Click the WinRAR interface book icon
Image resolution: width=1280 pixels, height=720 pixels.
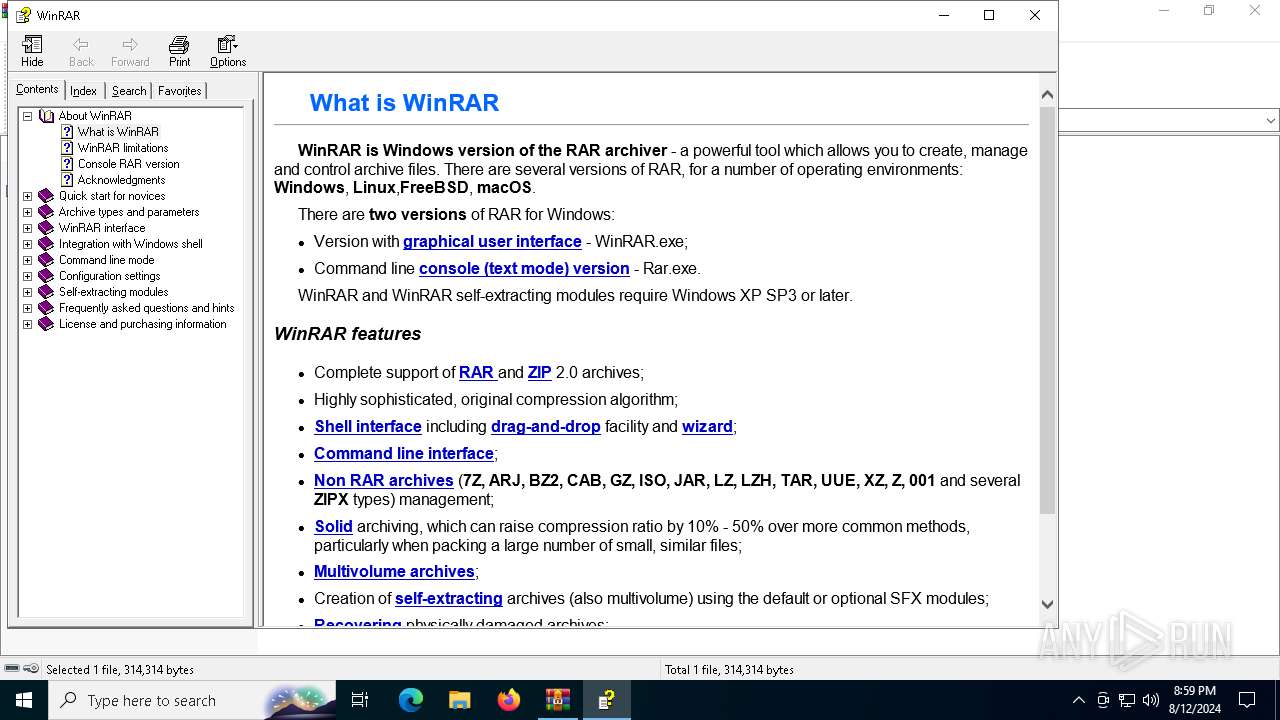coord(46,228)
